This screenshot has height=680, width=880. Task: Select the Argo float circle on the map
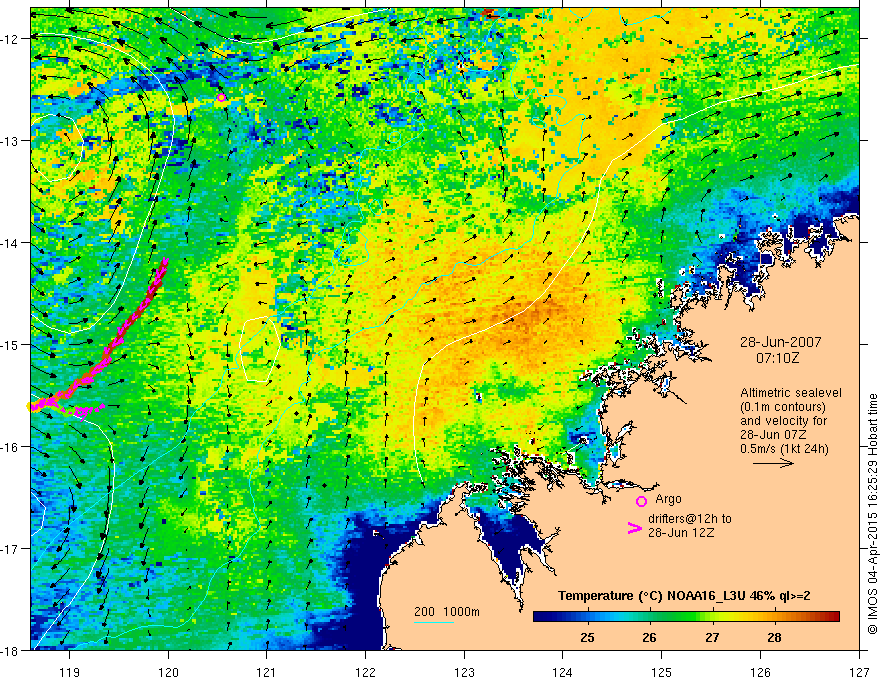point(221,98)
